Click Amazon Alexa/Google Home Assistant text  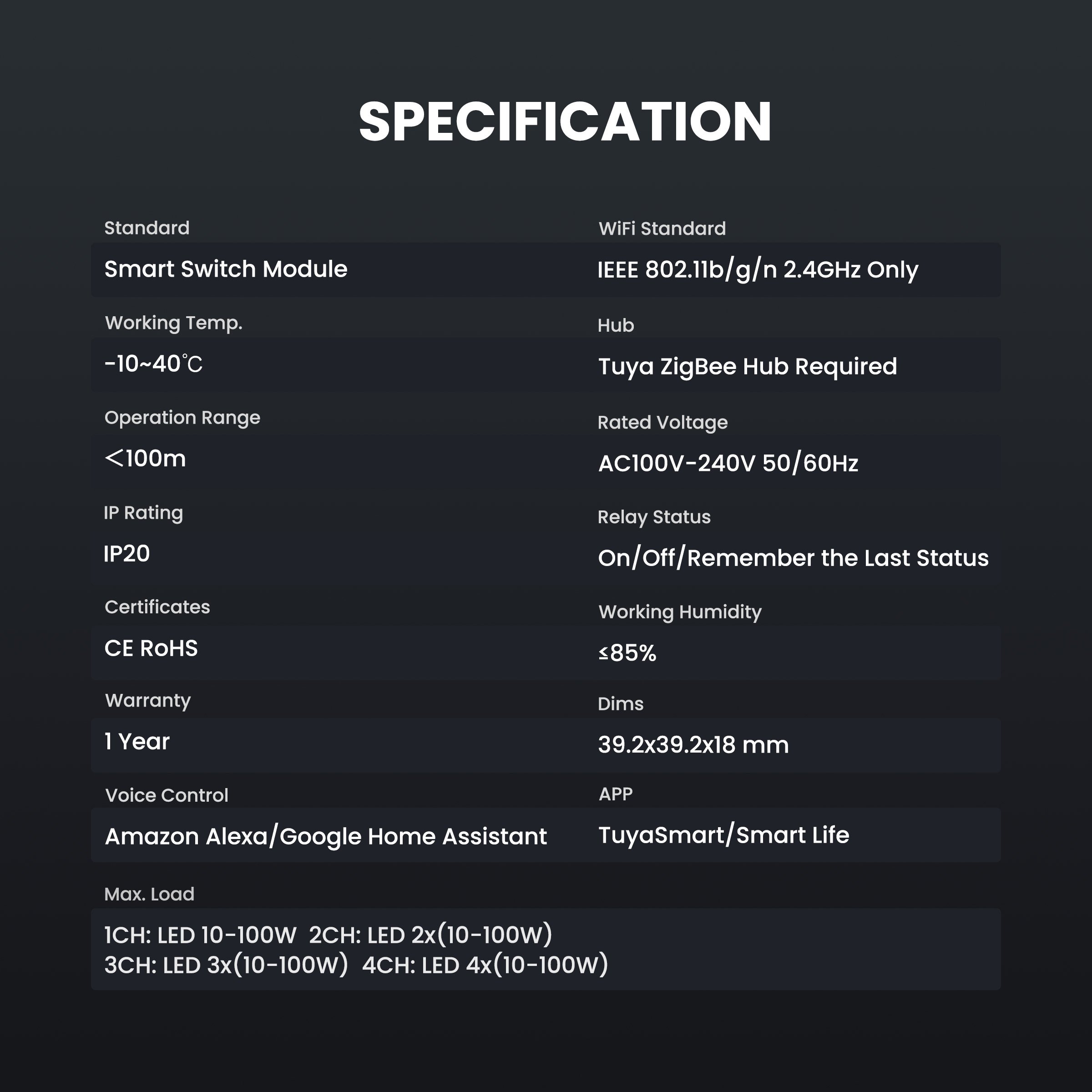[326, 837]
